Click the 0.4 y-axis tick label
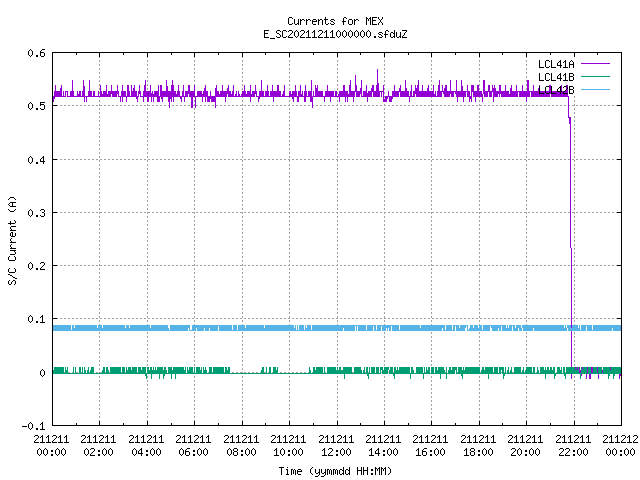Viewport: 640px width, 480px height. click(36, 160)
